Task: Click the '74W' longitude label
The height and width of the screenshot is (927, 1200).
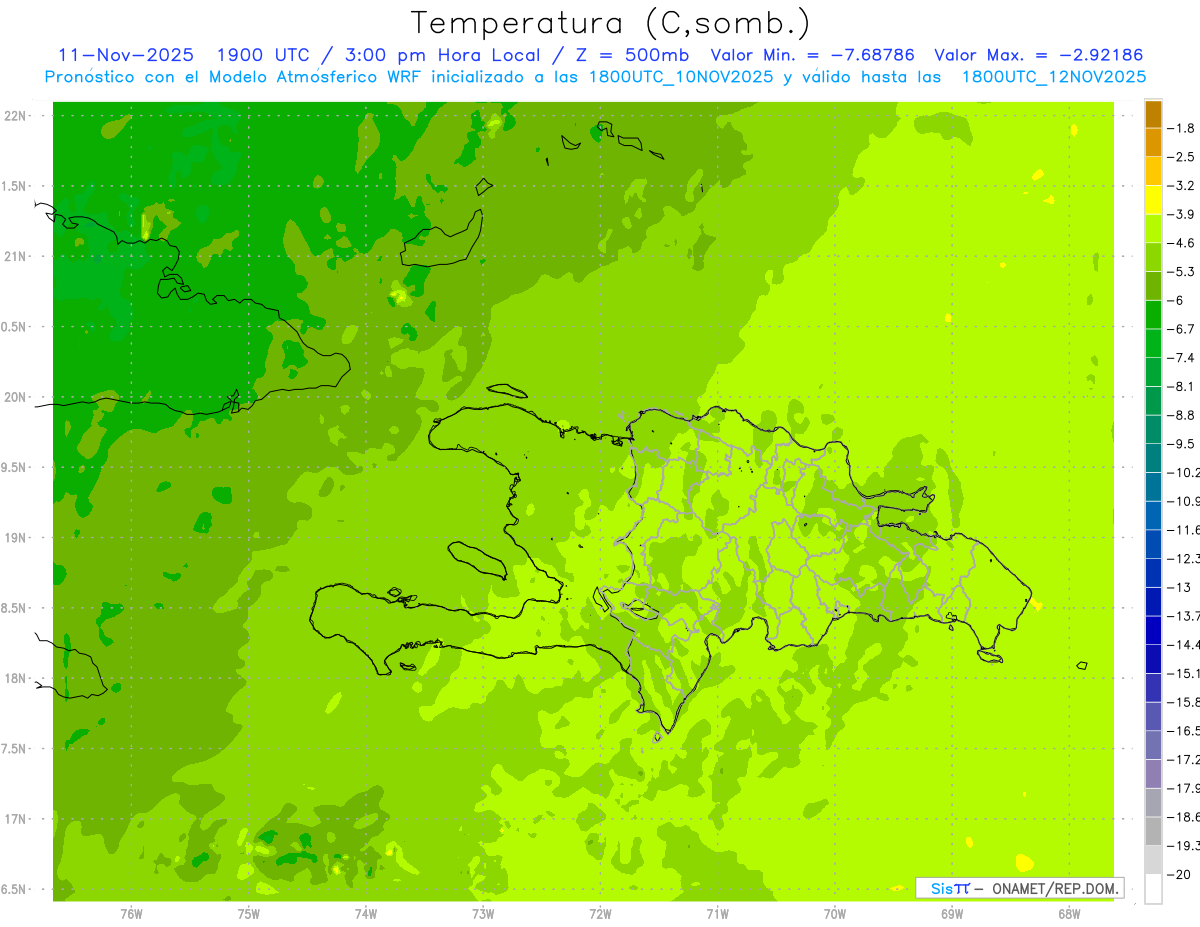Action: click(366, 914)
